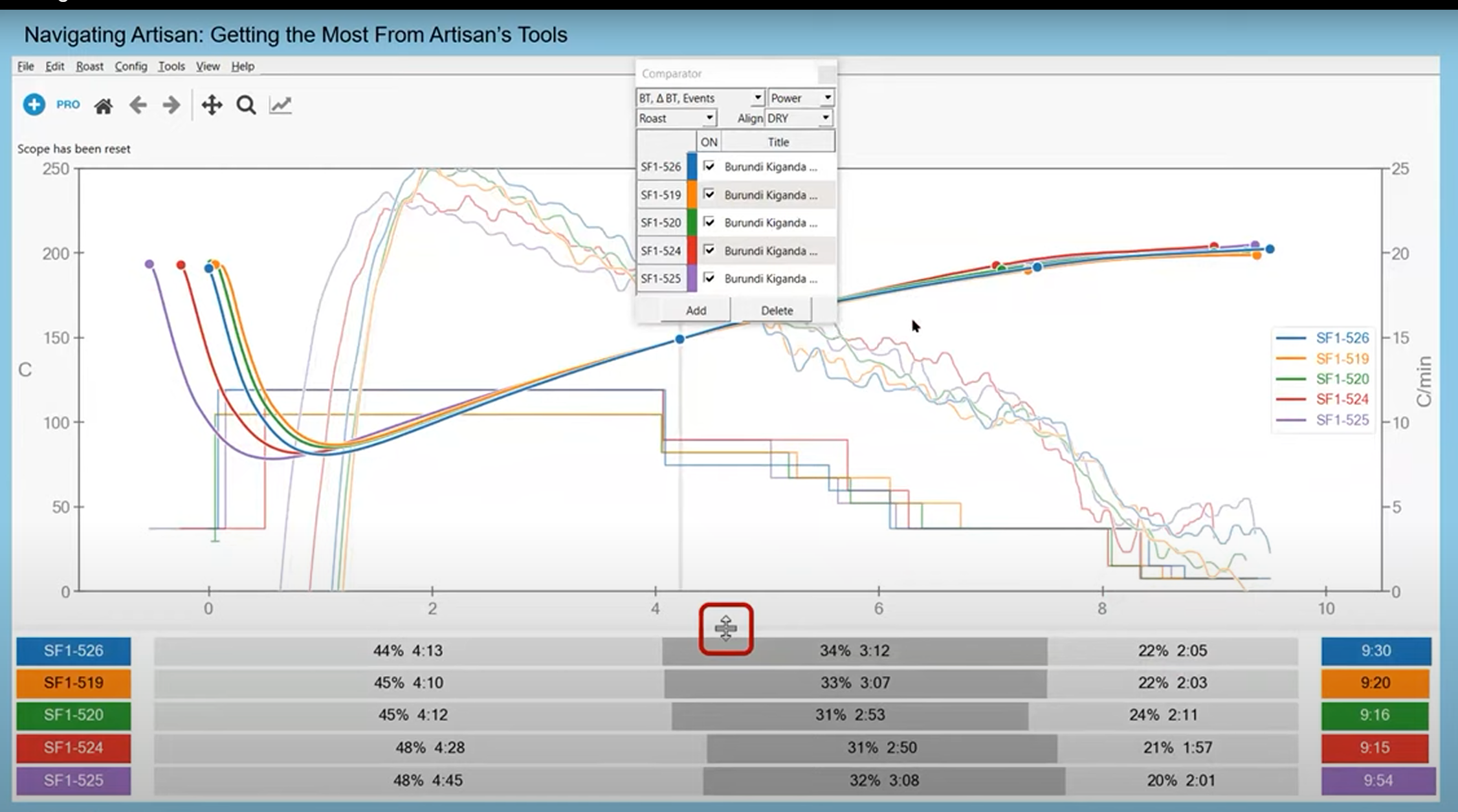Select the magnifier zoom tool
Viewport: 1458px width, 812px height.
(246, 105)
